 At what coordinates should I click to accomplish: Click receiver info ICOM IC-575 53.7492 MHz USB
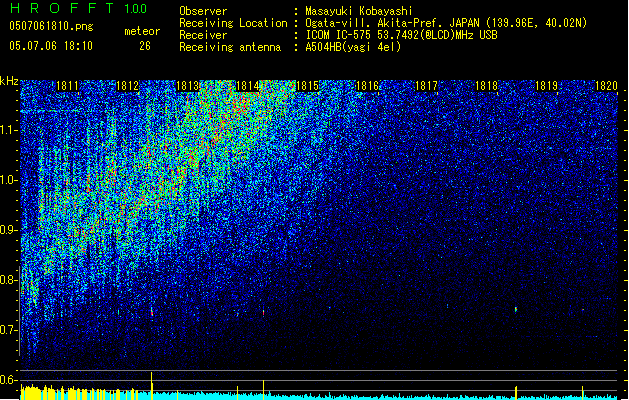[401, 35]
